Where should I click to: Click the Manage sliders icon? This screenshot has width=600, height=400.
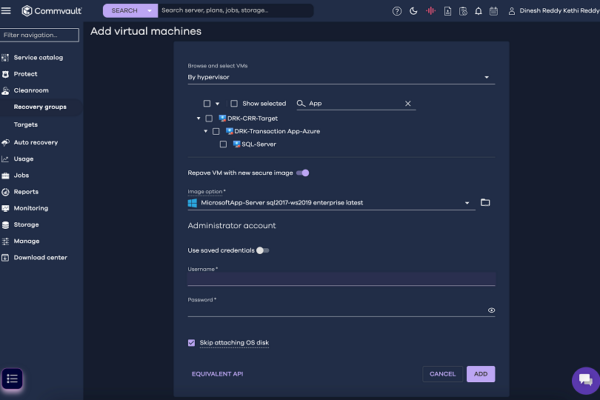point(5,242)
